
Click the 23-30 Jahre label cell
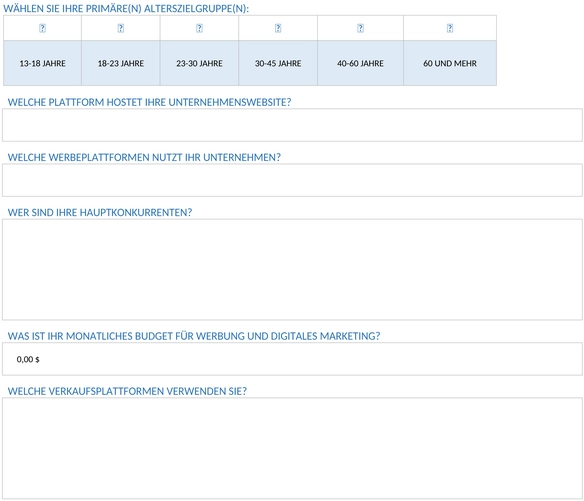(199, 63)
